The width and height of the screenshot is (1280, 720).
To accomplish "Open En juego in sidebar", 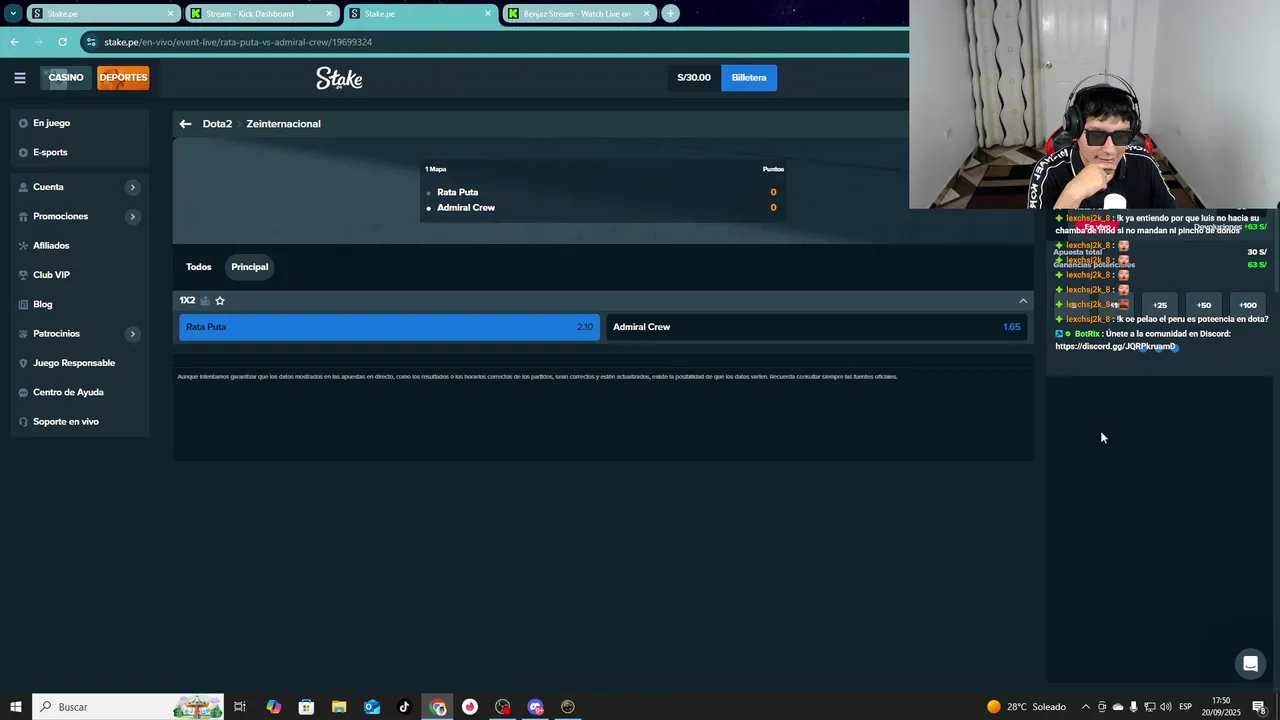I will (x=51, y=123).
